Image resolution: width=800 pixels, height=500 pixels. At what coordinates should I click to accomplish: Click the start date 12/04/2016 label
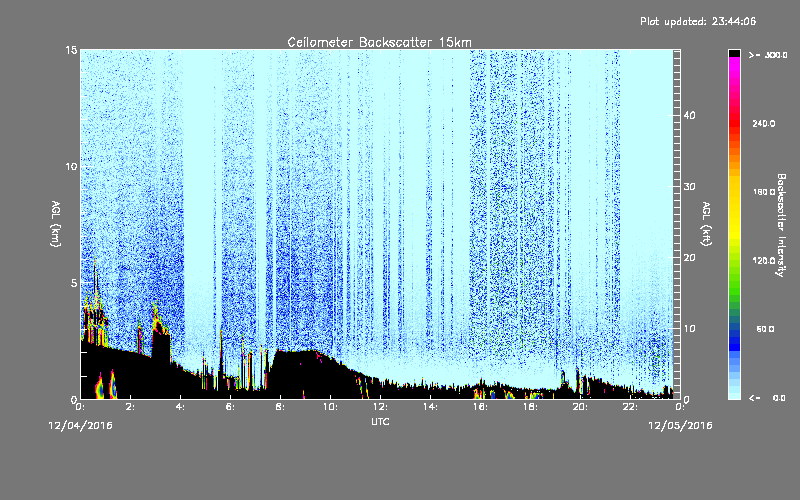[81, 425]
